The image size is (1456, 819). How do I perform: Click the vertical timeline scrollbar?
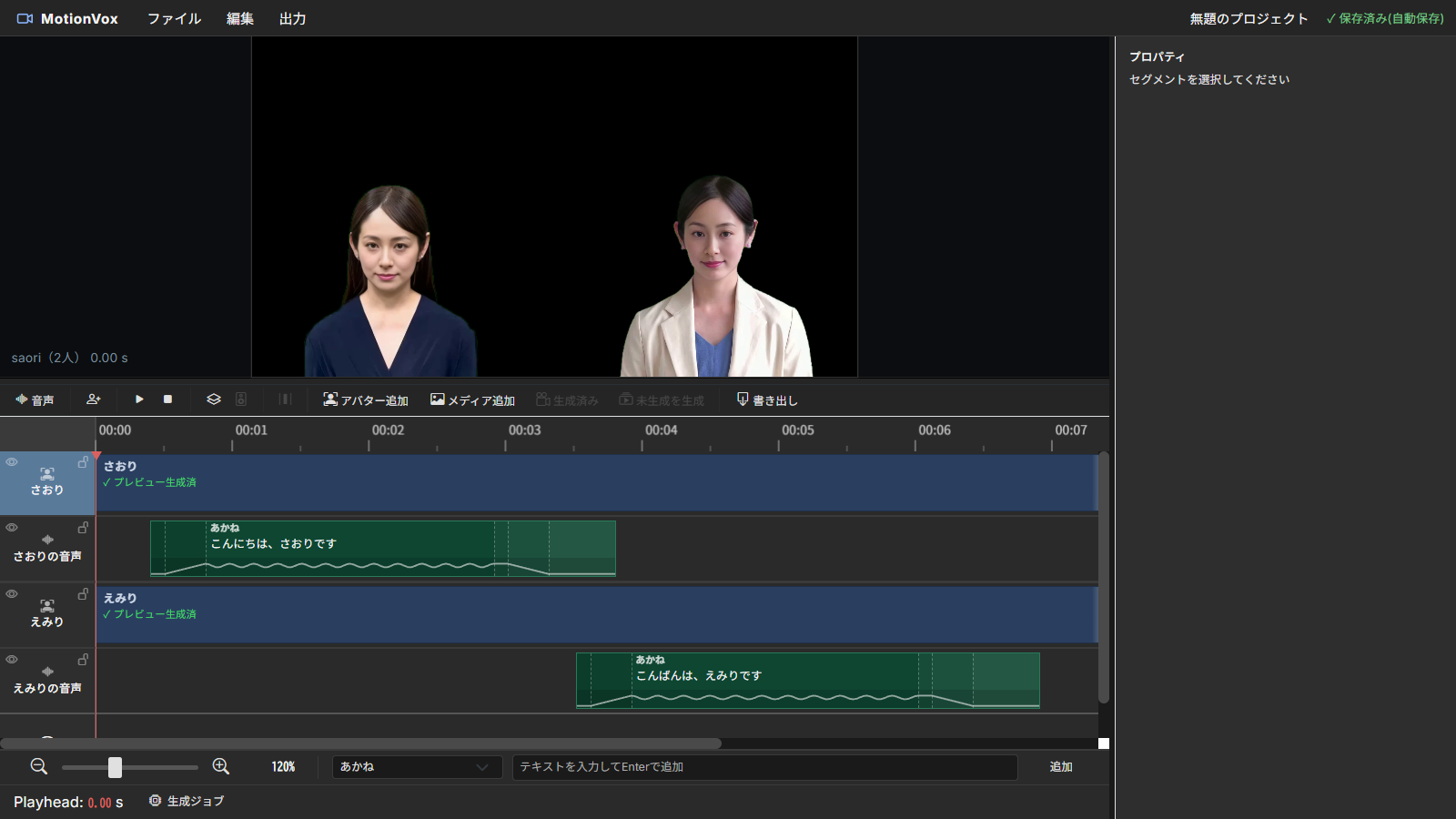click(1104, 578)
